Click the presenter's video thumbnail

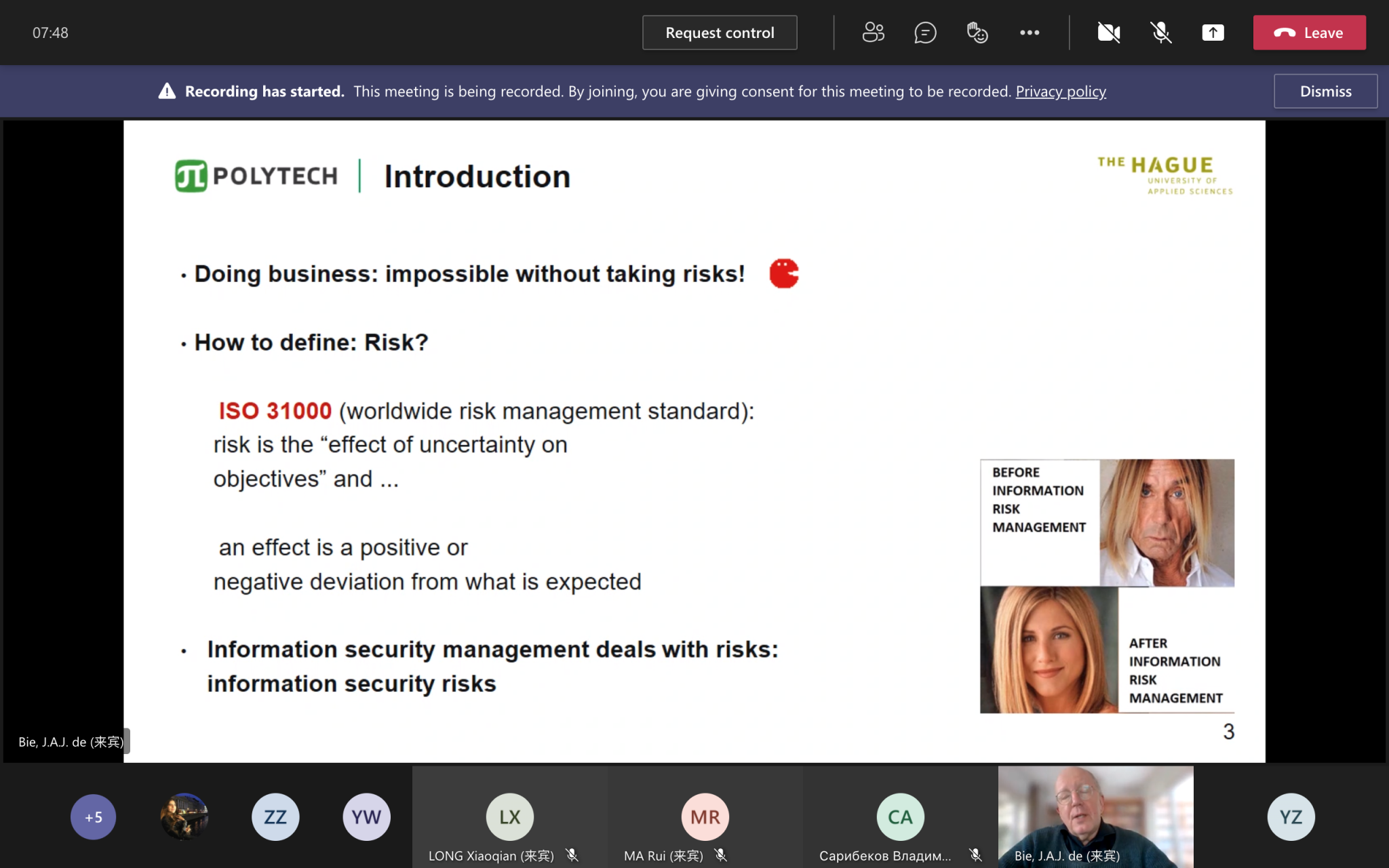click(x=1095, y=814)
